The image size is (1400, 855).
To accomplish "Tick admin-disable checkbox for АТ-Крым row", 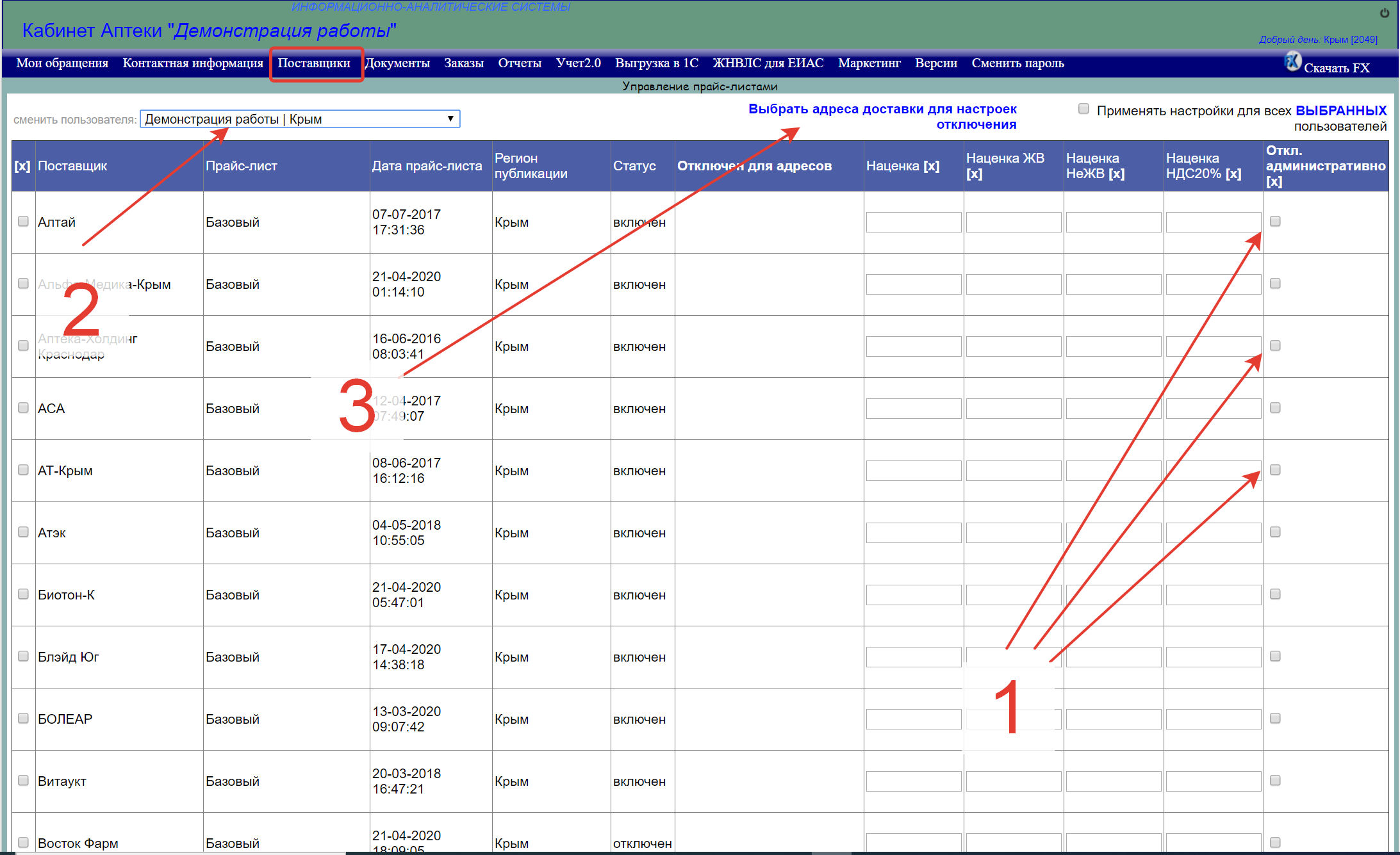I will 1275,470.
